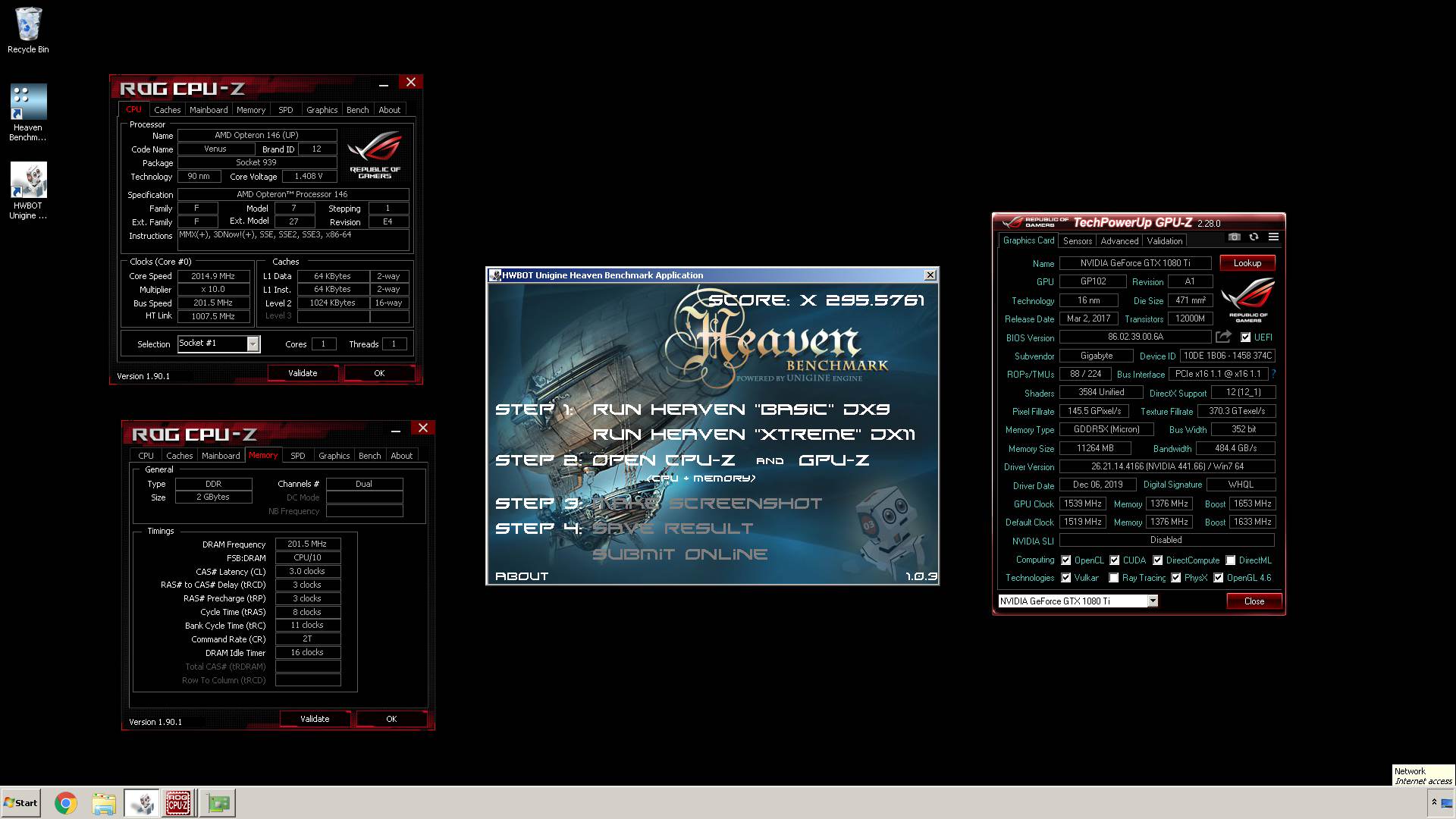Click the ROG logo in GPU-Z
The width and height of the screenshot is (1456, 819).
[1248, 300]
